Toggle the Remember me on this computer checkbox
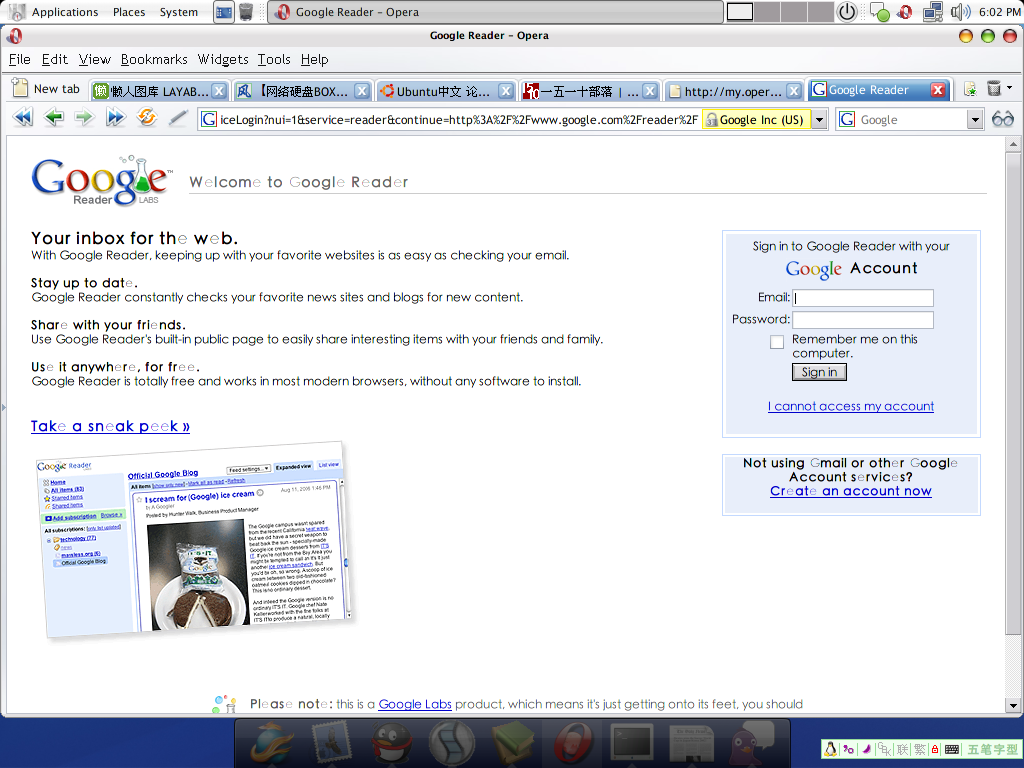 (776, 342)
